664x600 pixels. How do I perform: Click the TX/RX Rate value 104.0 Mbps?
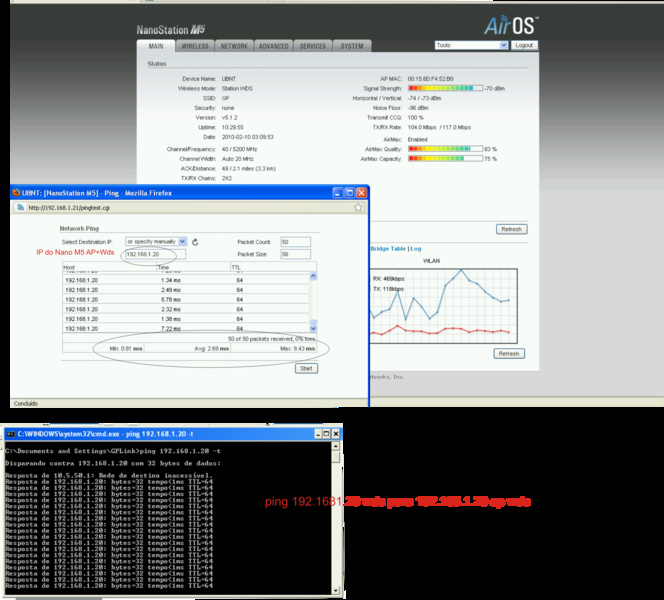[422, 127]
